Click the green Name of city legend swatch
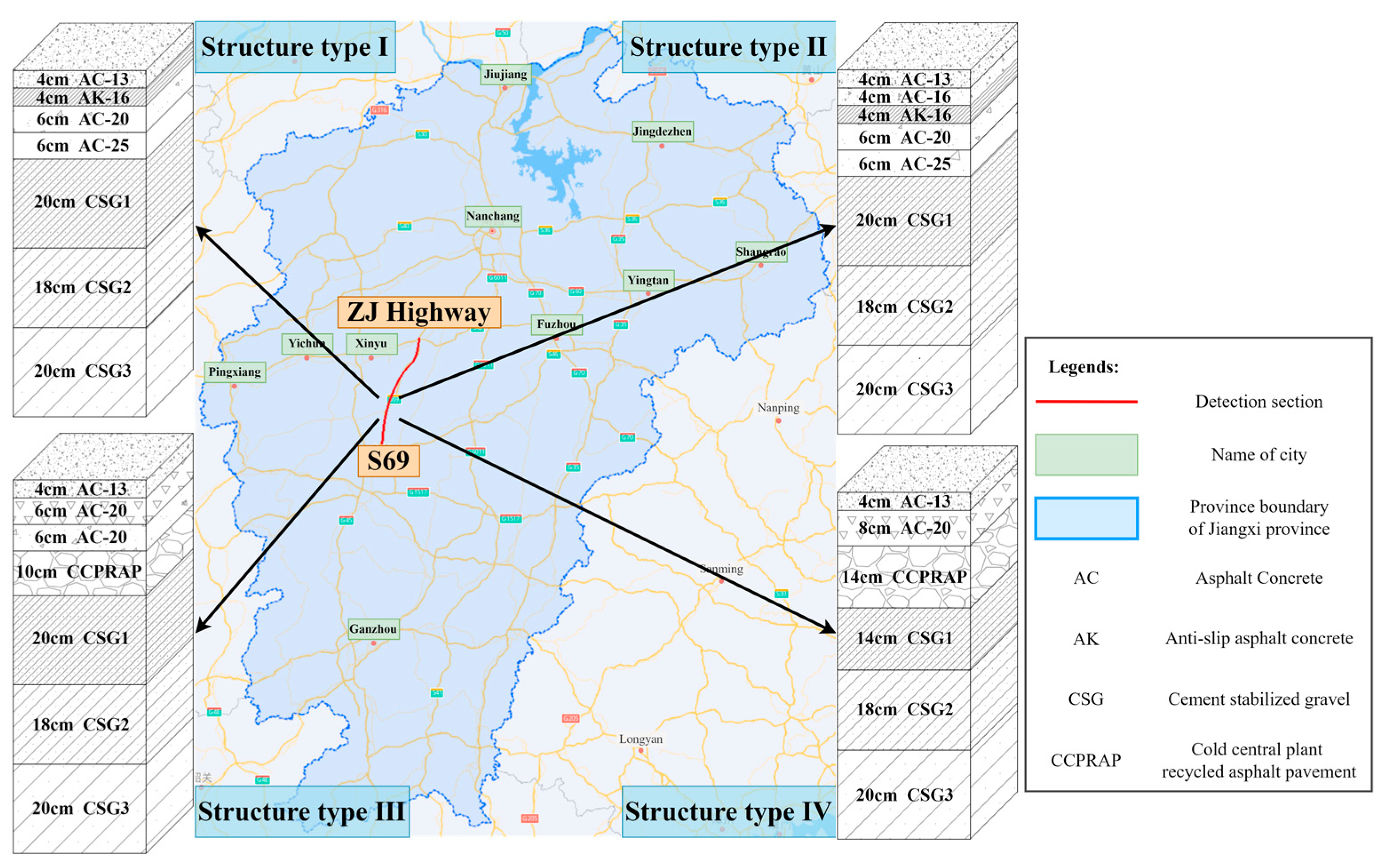This screenshot has width=1392, height=868. (x=1086, y=455)
